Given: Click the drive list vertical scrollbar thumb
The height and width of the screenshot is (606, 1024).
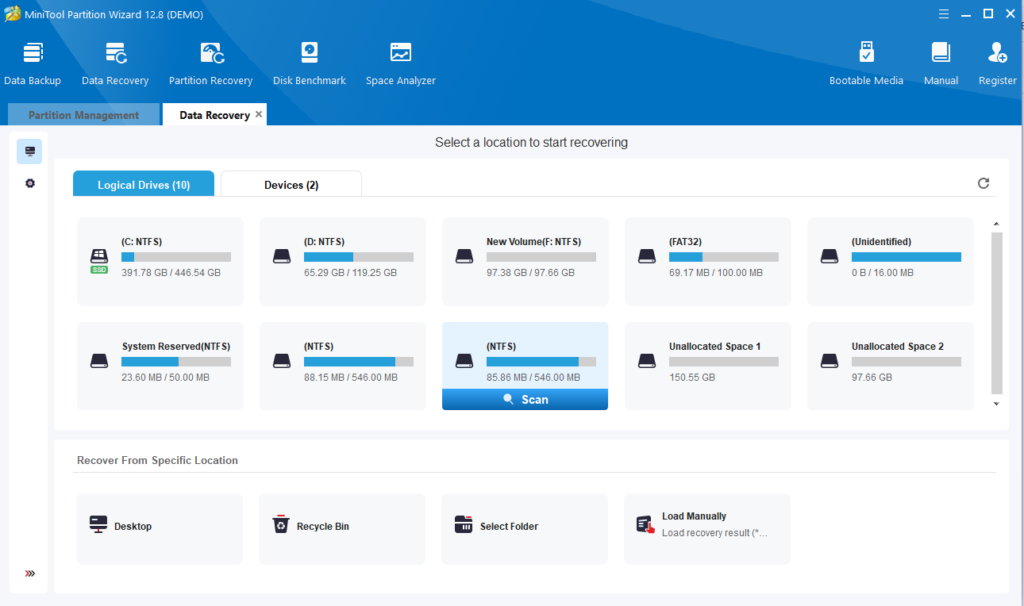Looking at the screenshot, I should pos(996,313).
